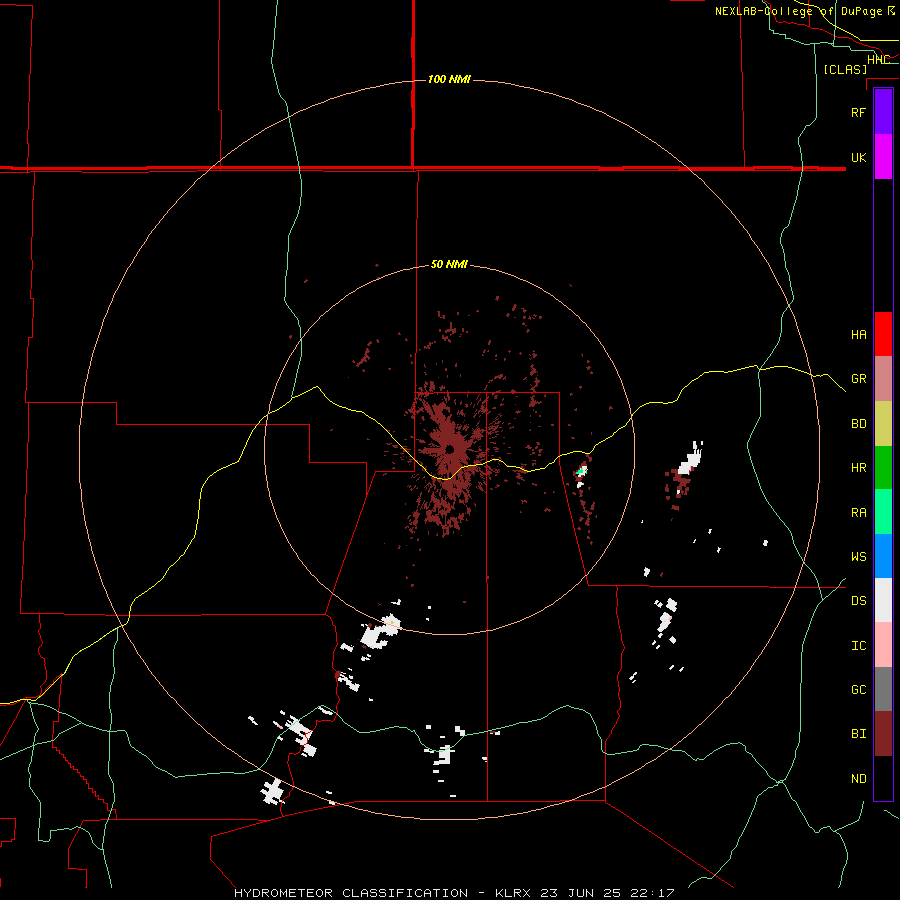This screenshot has height=900, width=900.
Task: Click the BI legend label
Action: pyautogui.click(x=858, y=734)
